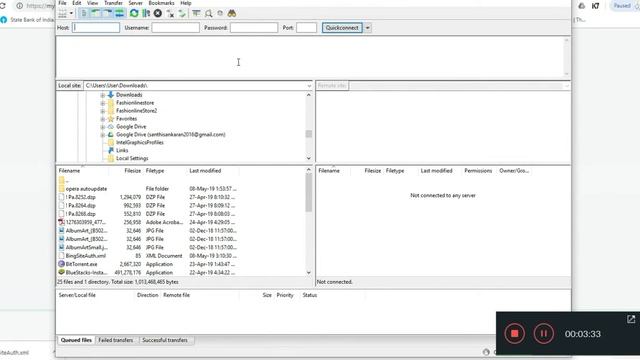Click the Favorites star icon in tree
The height and width of the screenshot is (360, 640).
(111, 119)
